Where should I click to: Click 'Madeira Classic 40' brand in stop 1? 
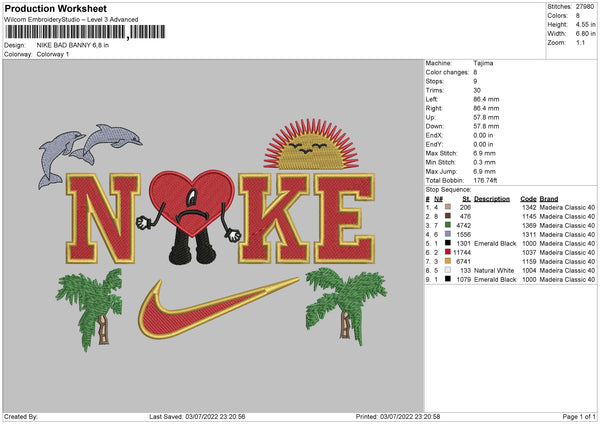pos(567,207)
